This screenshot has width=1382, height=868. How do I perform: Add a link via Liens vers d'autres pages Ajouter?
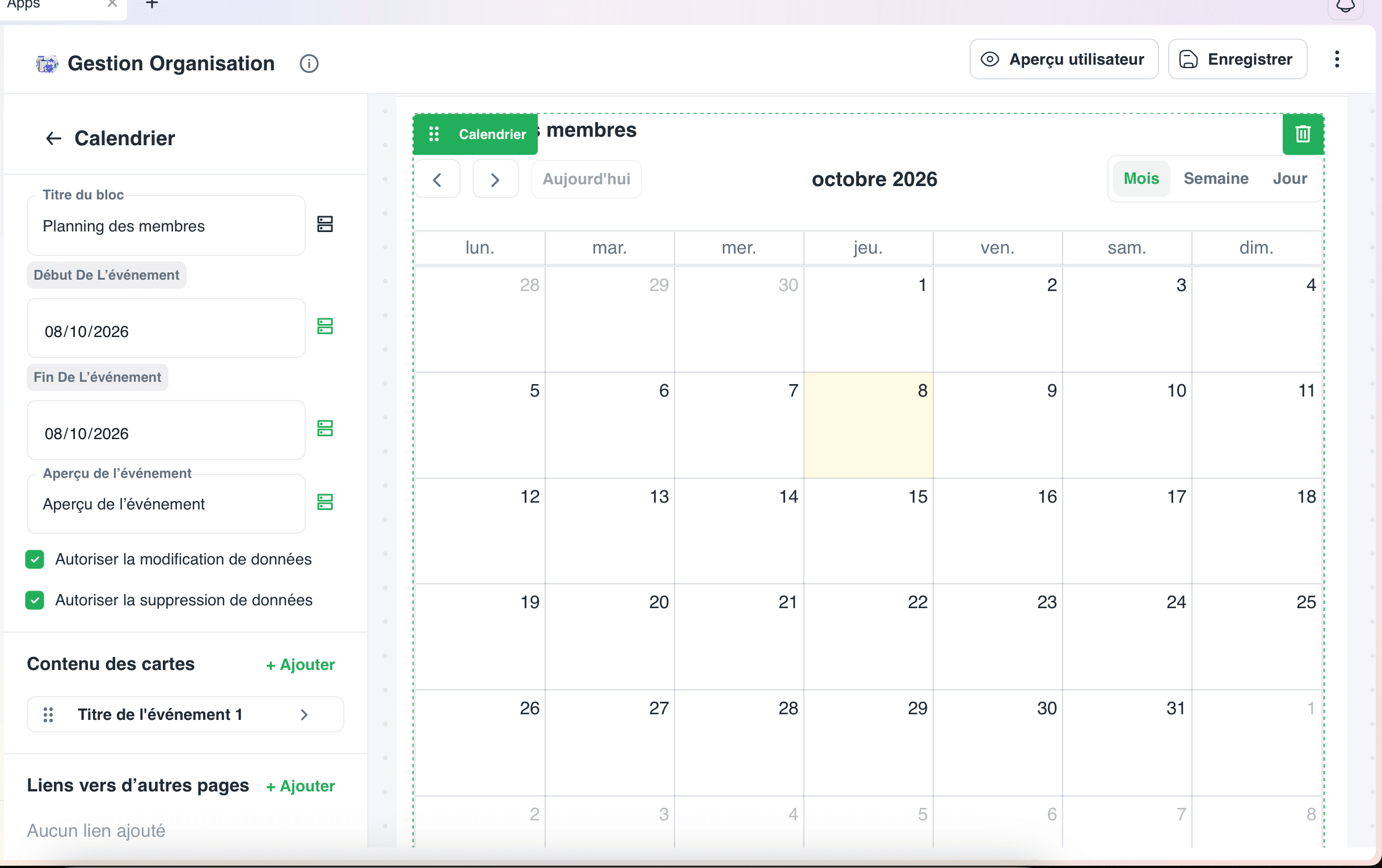click(300, 786)
